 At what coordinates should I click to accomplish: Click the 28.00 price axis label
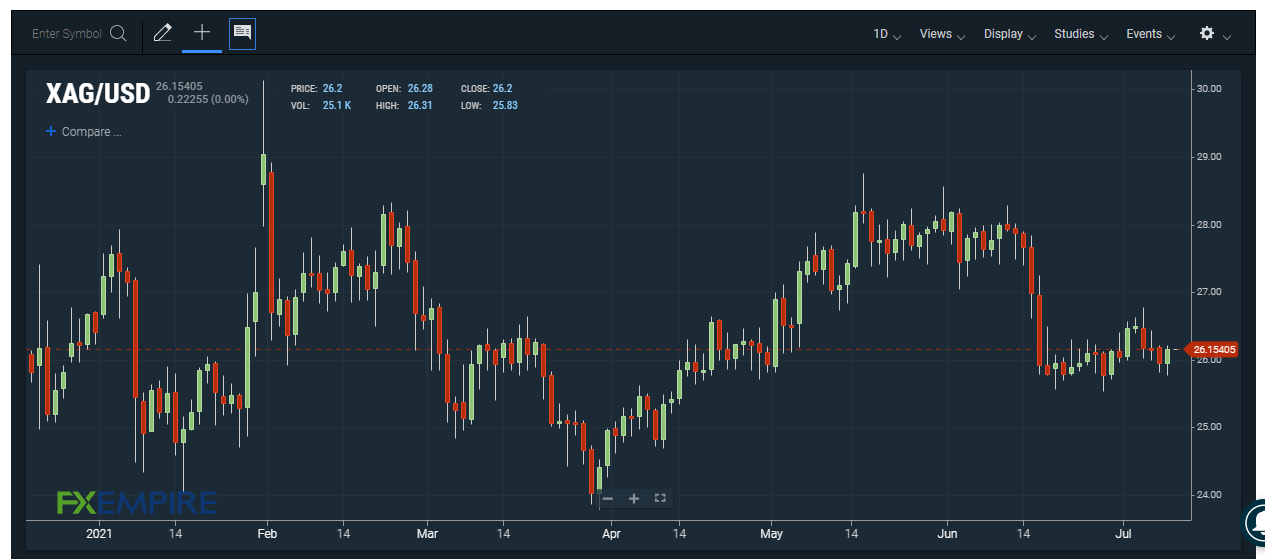click(x=1208, y=224)
